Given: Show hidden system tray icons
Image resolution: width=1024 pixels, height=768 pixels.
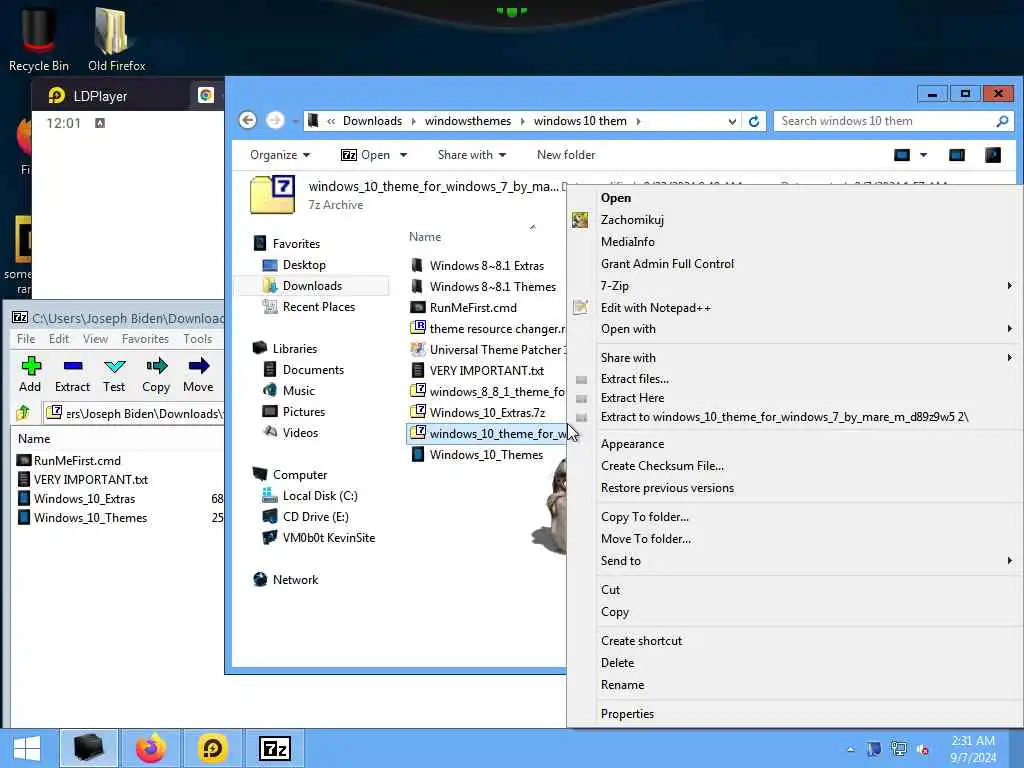Looking at the screenshot, I should [850, 749].
